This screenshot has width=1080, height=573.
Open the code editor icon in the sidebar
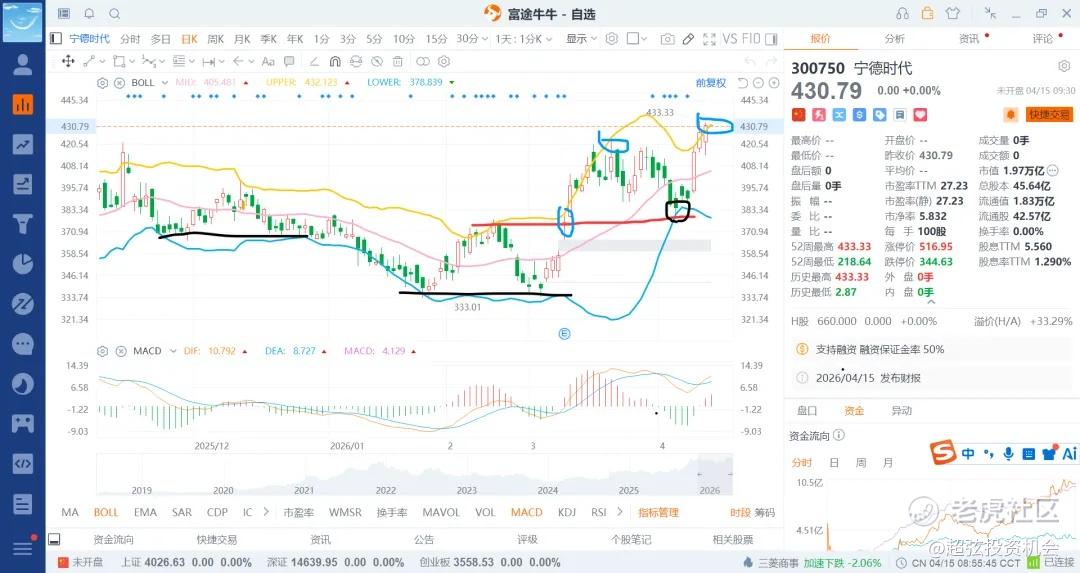click(23, 463)
